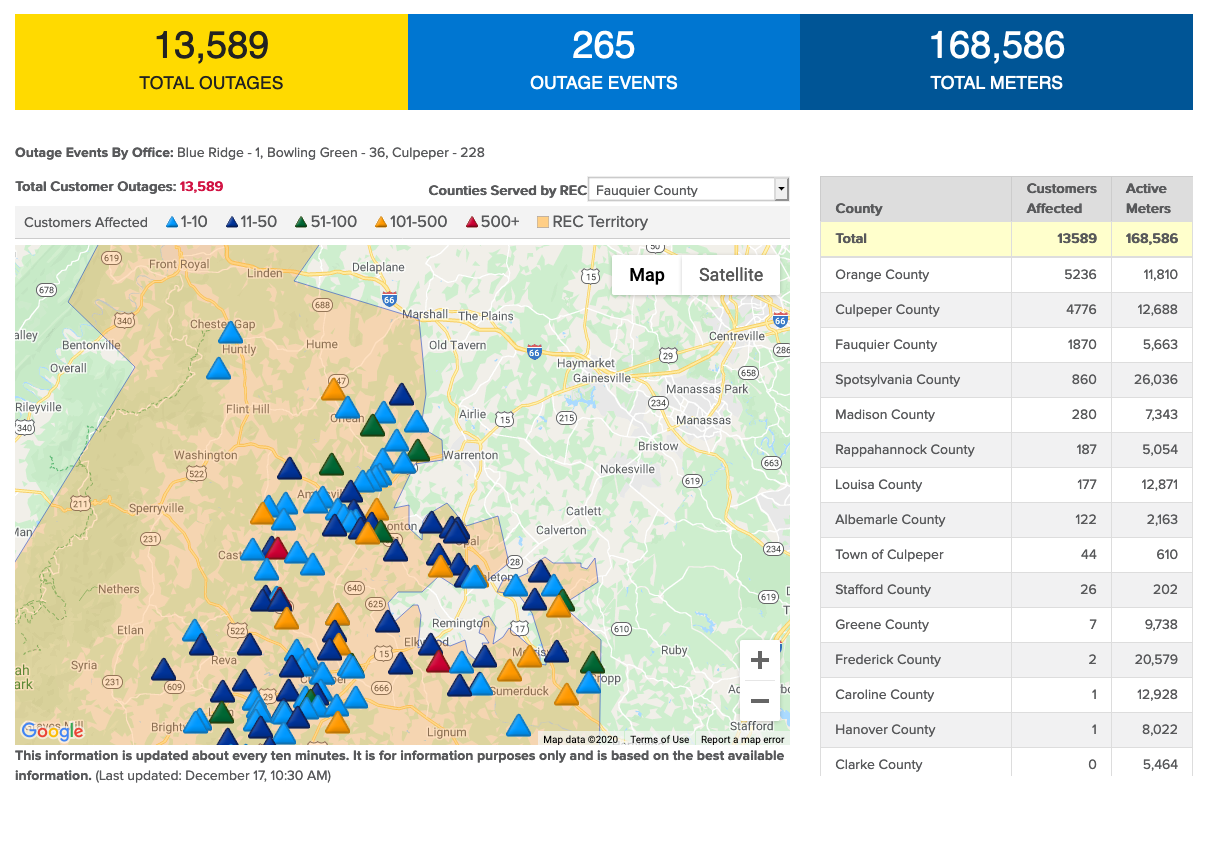The height and width of the screenshot is (850, 1208).
Task: Select the leftmost orange marker west of Amissville
Action: [x=262, y=514]
